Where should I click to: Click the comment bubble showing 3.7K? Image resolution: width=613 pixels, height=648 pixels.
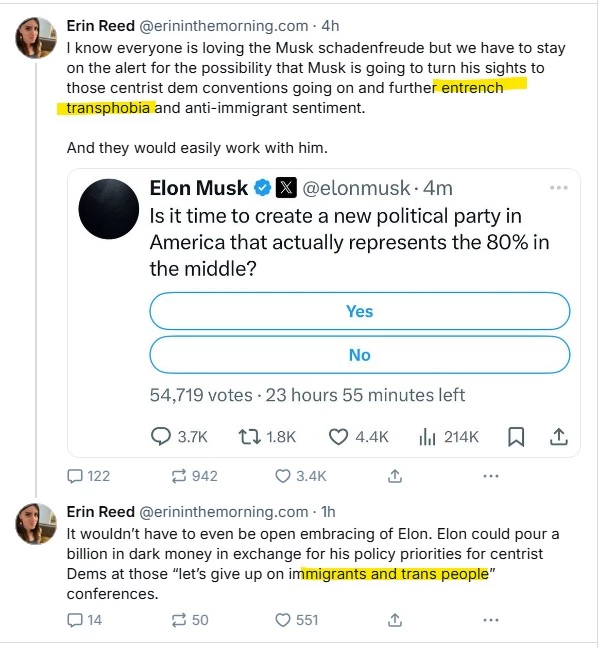[x=161, y=437]
